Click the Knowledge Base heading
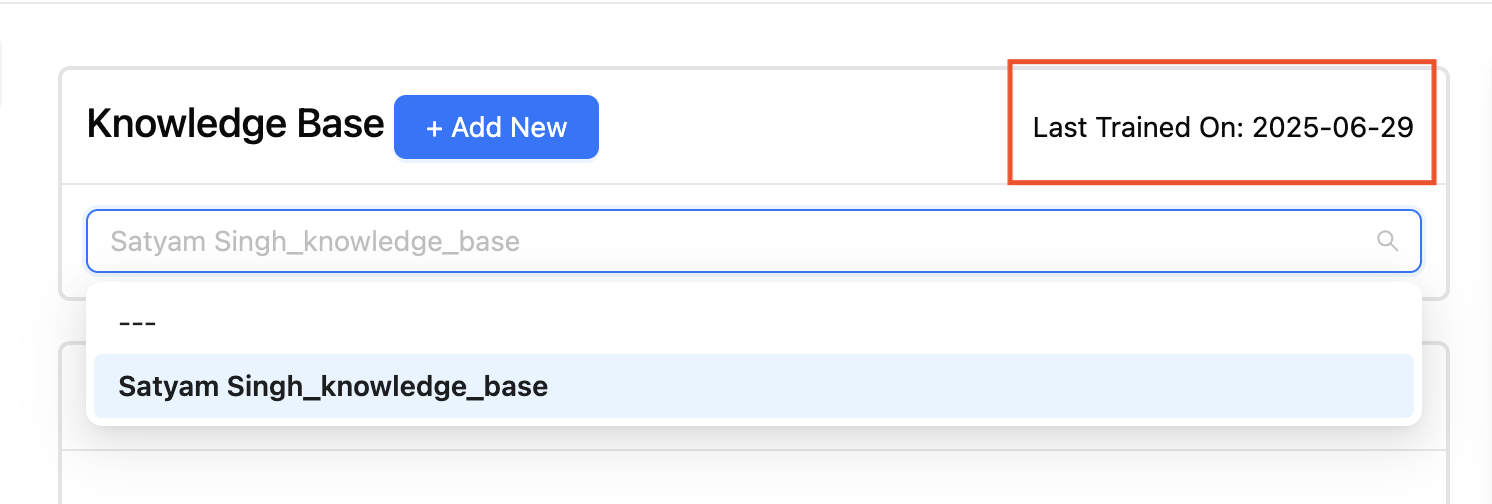Image resolution: width=1492 pixels, height=504 pixels. [x=235, y=124]
